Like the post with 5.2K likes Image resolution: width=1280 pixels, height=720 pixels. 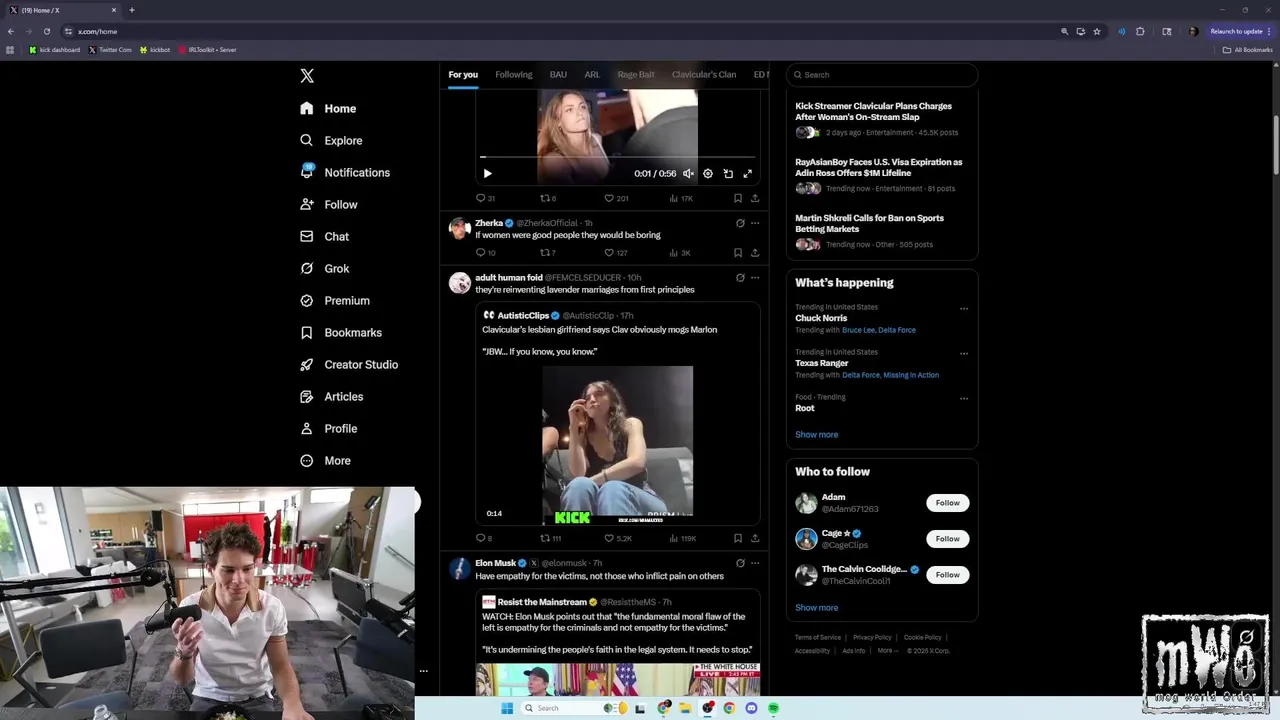617,538
